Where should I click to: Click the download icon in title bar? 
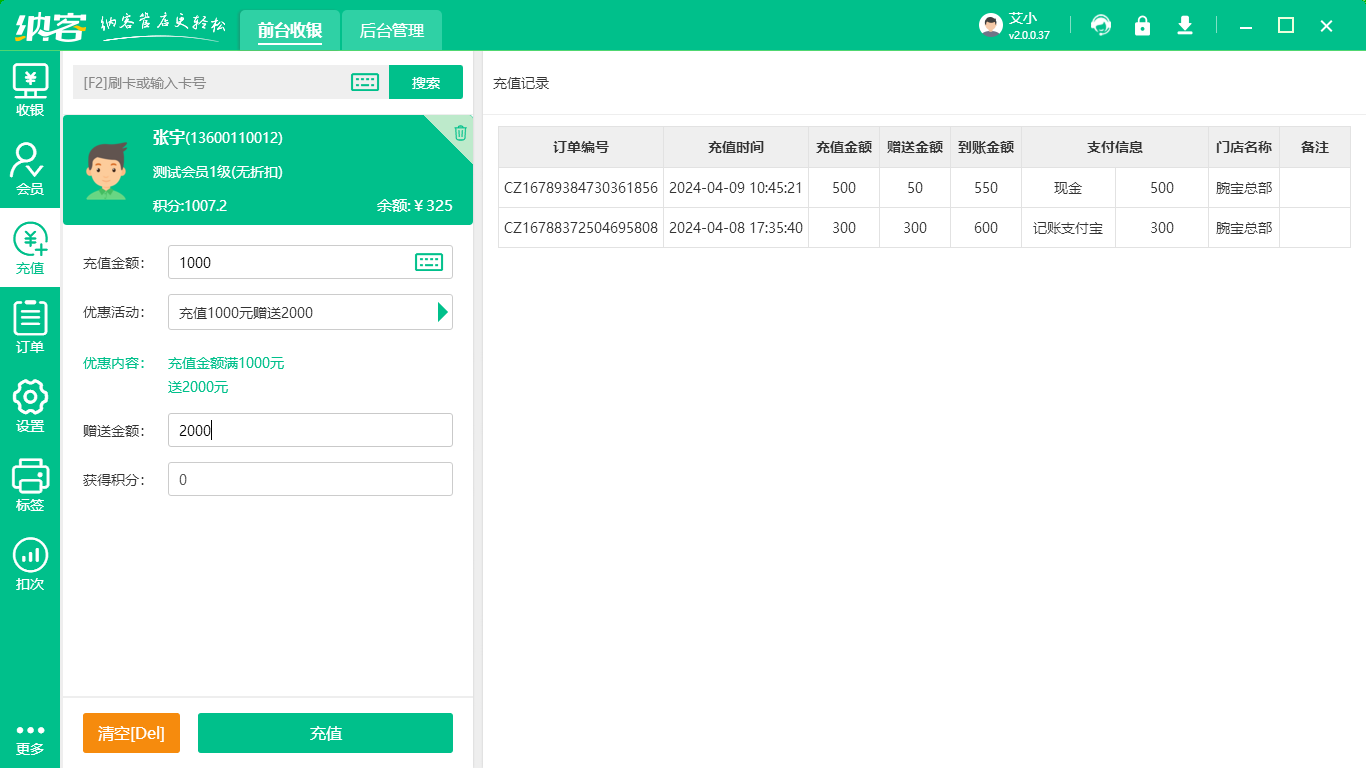click(x=1185, y=26)
